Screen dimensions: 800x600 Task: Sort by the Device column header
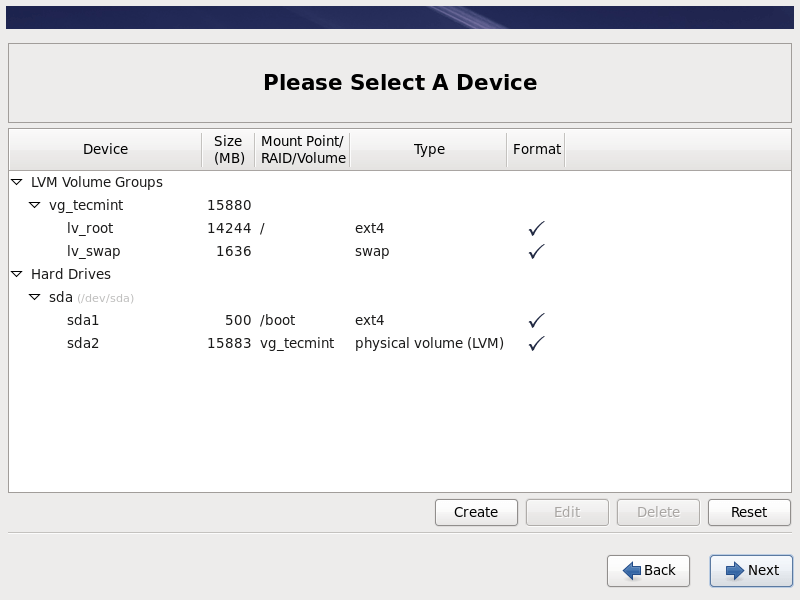click(105, 149)
